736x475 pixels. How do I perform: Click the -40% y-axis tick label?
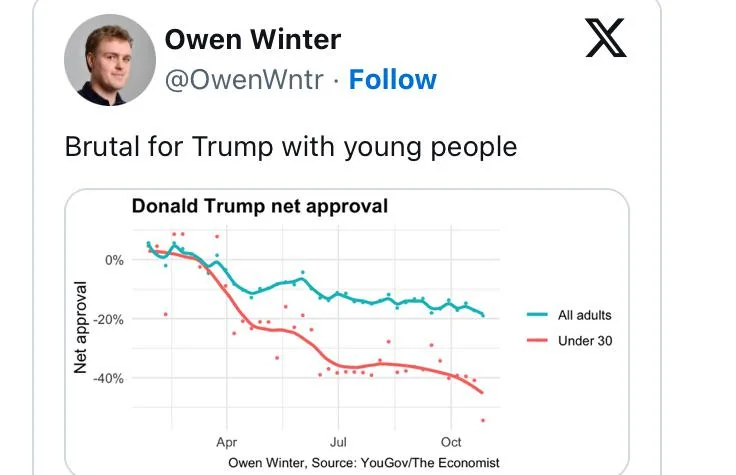tap(108, 378)
